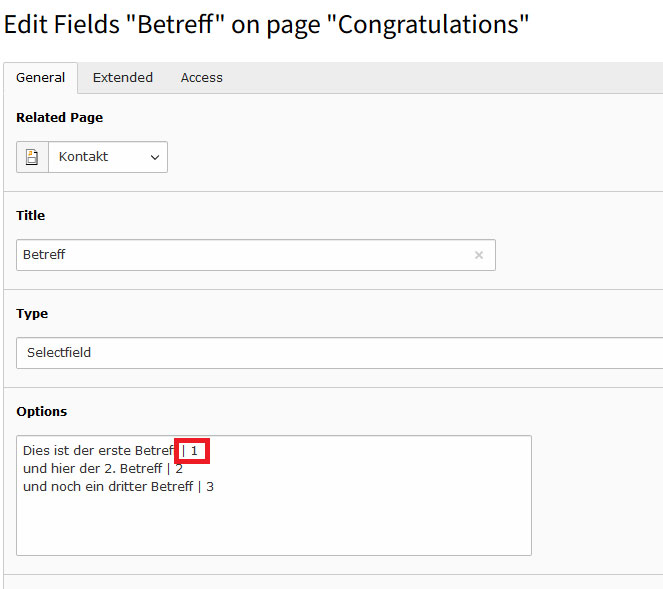Click the "und hier der 2. Betreff" line
The image size is (663, 589).
pyautogui.click(x=92, y=468)
